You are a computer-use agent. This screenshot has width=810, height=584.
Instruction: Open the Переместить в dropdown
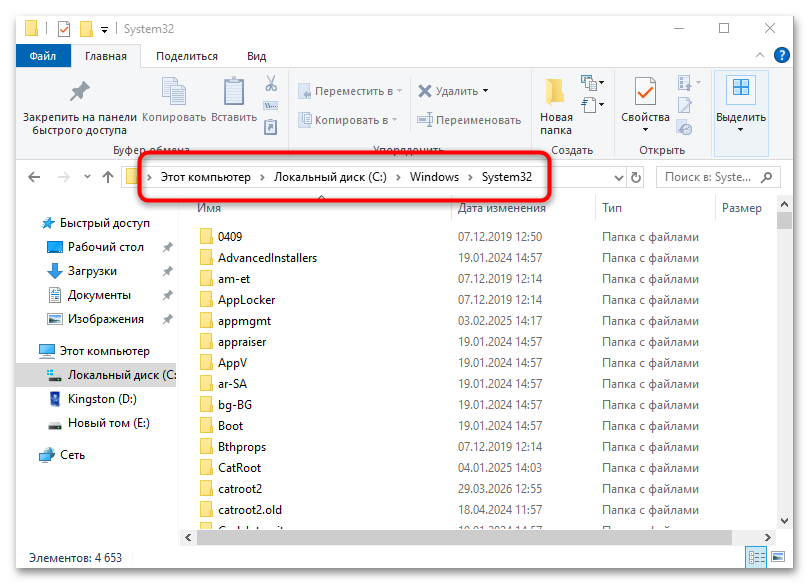coord(398,90)
